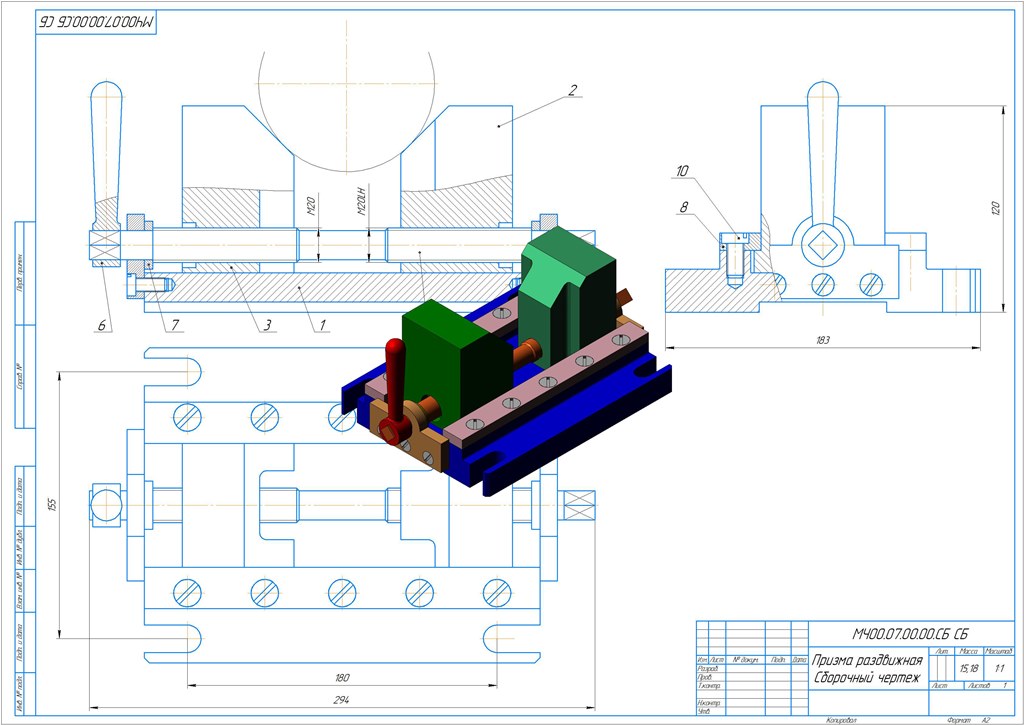Select the 'Лит.' header cell
The height and width of the screenshot is (725, 1024).
[942, 652]
